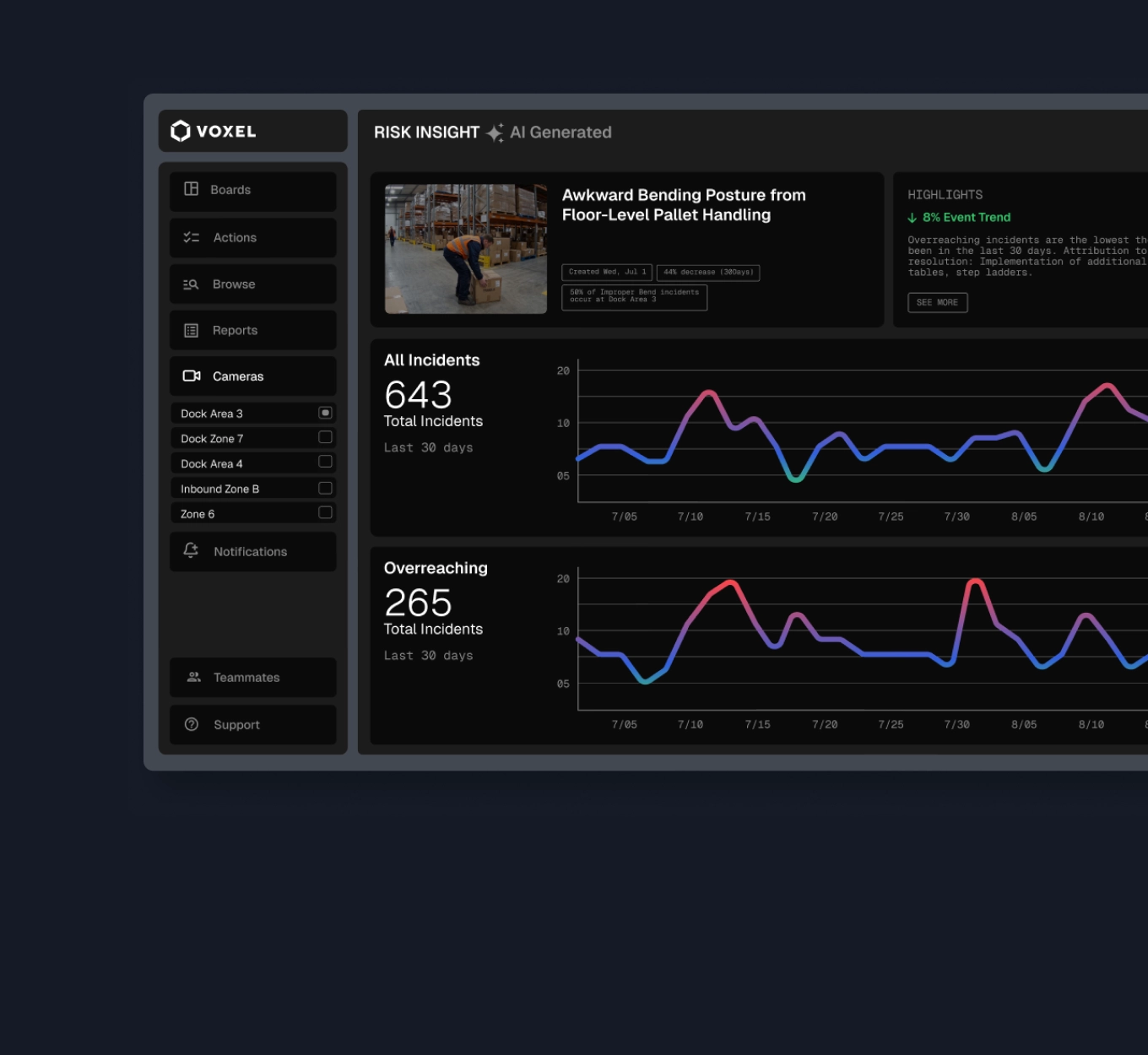
Task: Click the 7/20 label on All Incidents chart
Action: 825,517
